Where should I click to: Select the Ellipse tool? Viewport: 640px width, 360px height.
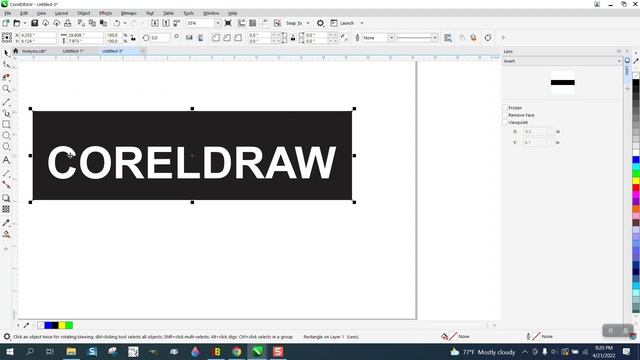click(x=6, y=136)
